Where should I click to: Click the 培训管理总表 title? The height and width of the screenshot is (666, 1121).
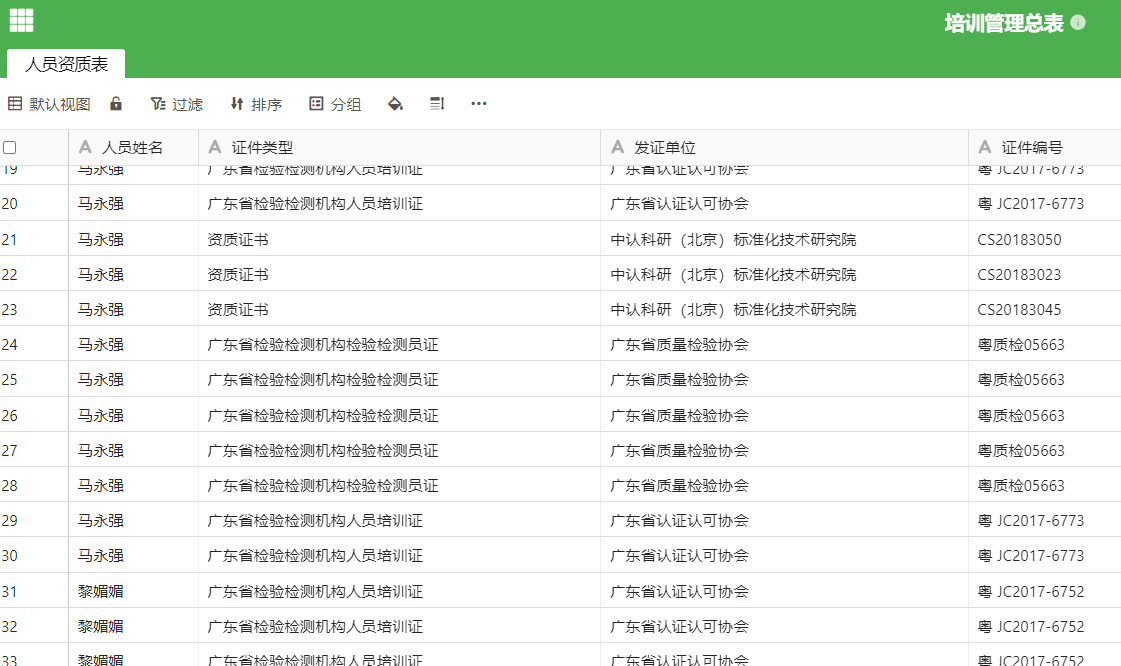point(1003,23)
